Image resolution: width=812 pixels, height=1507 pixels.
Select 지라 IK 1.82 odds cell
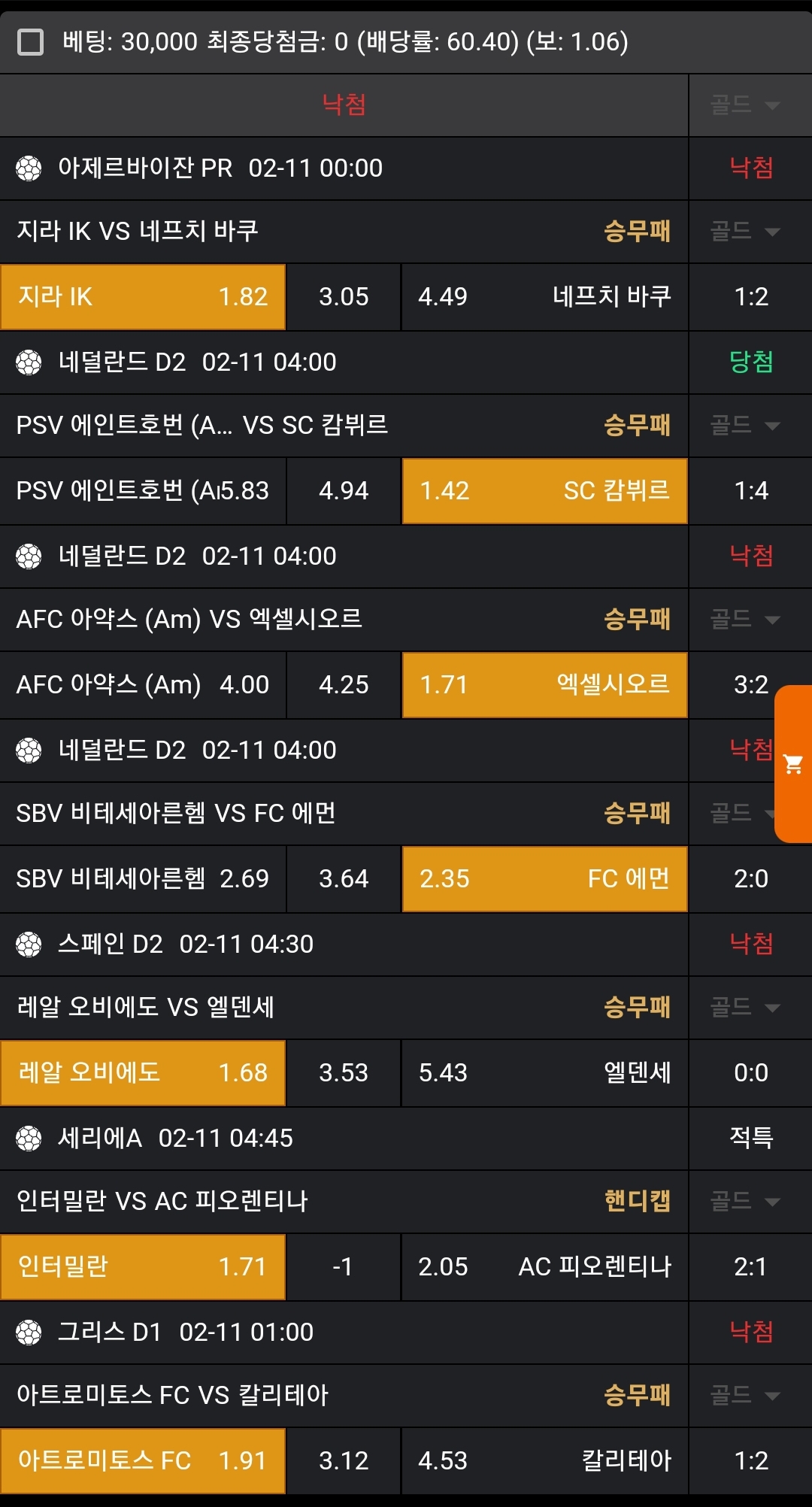click(143, 297)
